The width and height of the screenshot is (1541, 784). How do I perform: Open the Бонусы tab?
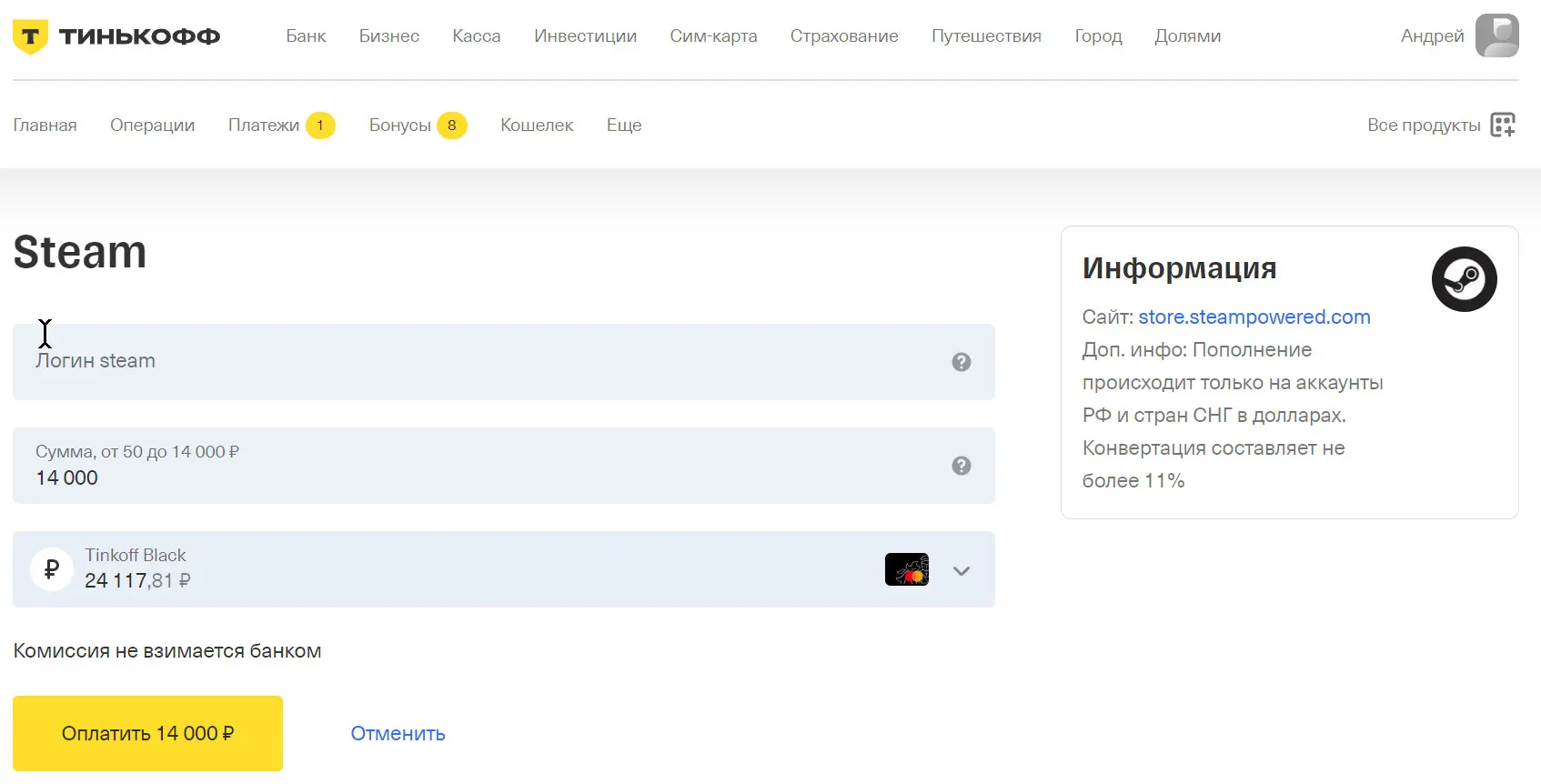(x=399, y=126)
